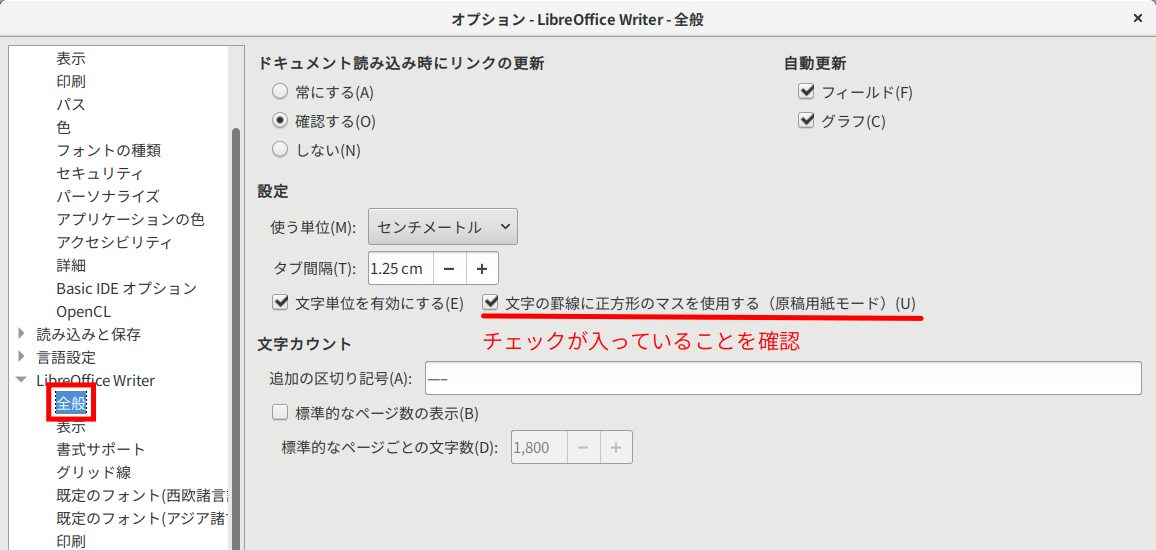Increase 標準的なページごとの文字数 with plus button
The width and height of the screenshot is (1156, 550).
pos(616,448)
